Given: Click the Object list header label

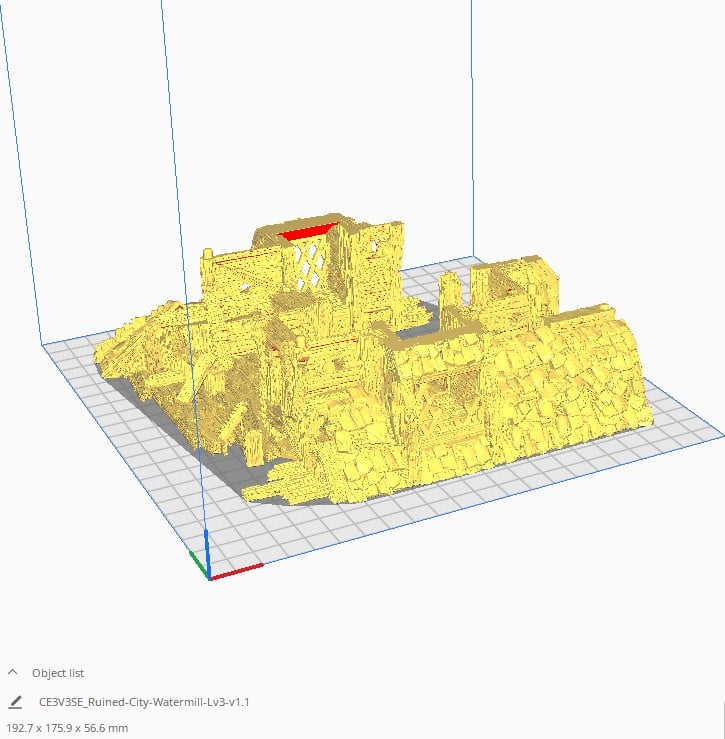Looking at the screenshot, I should (58, 673).
